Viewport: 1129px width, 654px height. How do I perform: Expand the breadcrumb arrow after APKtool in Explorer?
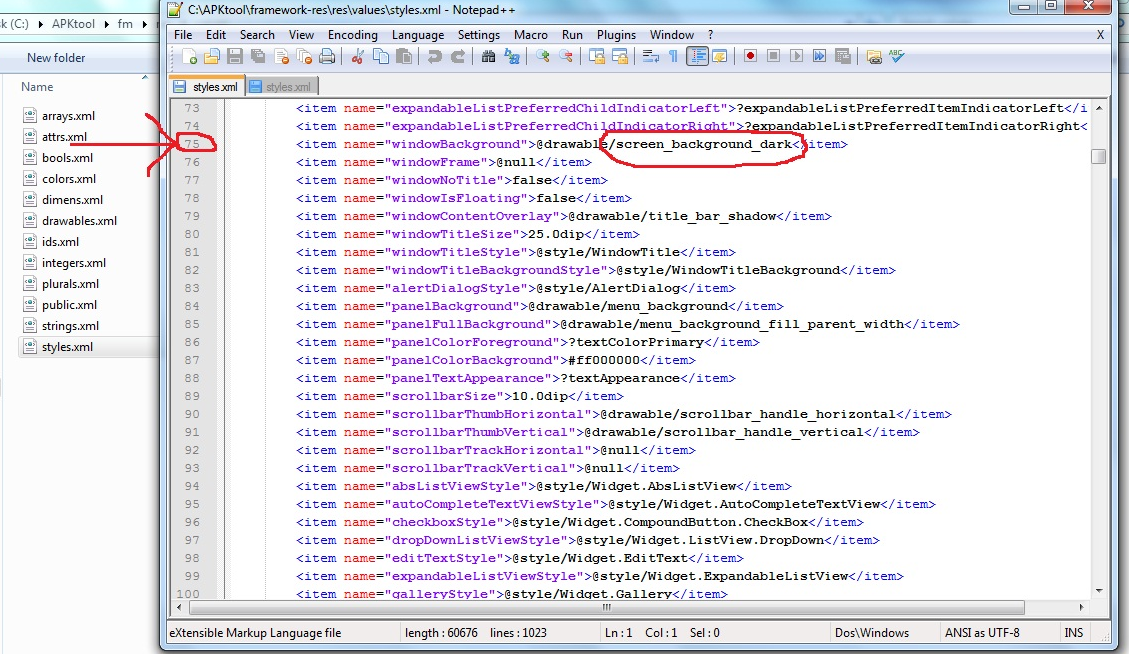106,24
